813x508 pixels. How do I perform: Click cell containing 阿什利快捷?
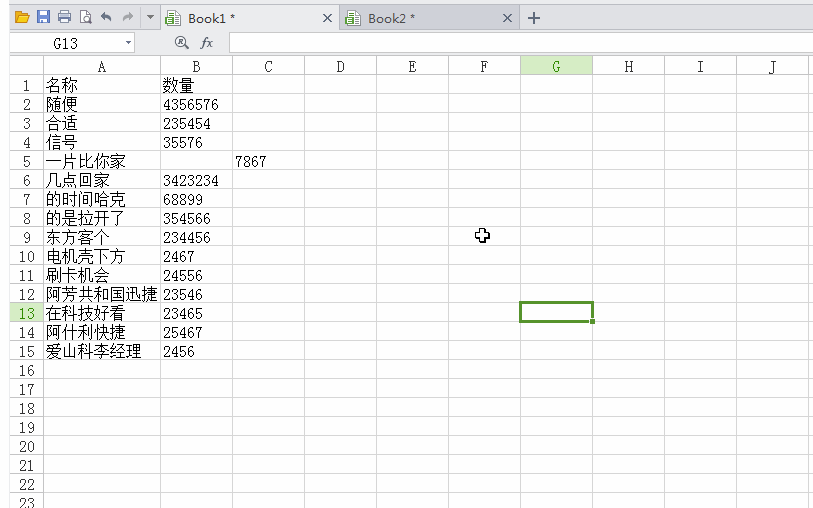[102, 332]
